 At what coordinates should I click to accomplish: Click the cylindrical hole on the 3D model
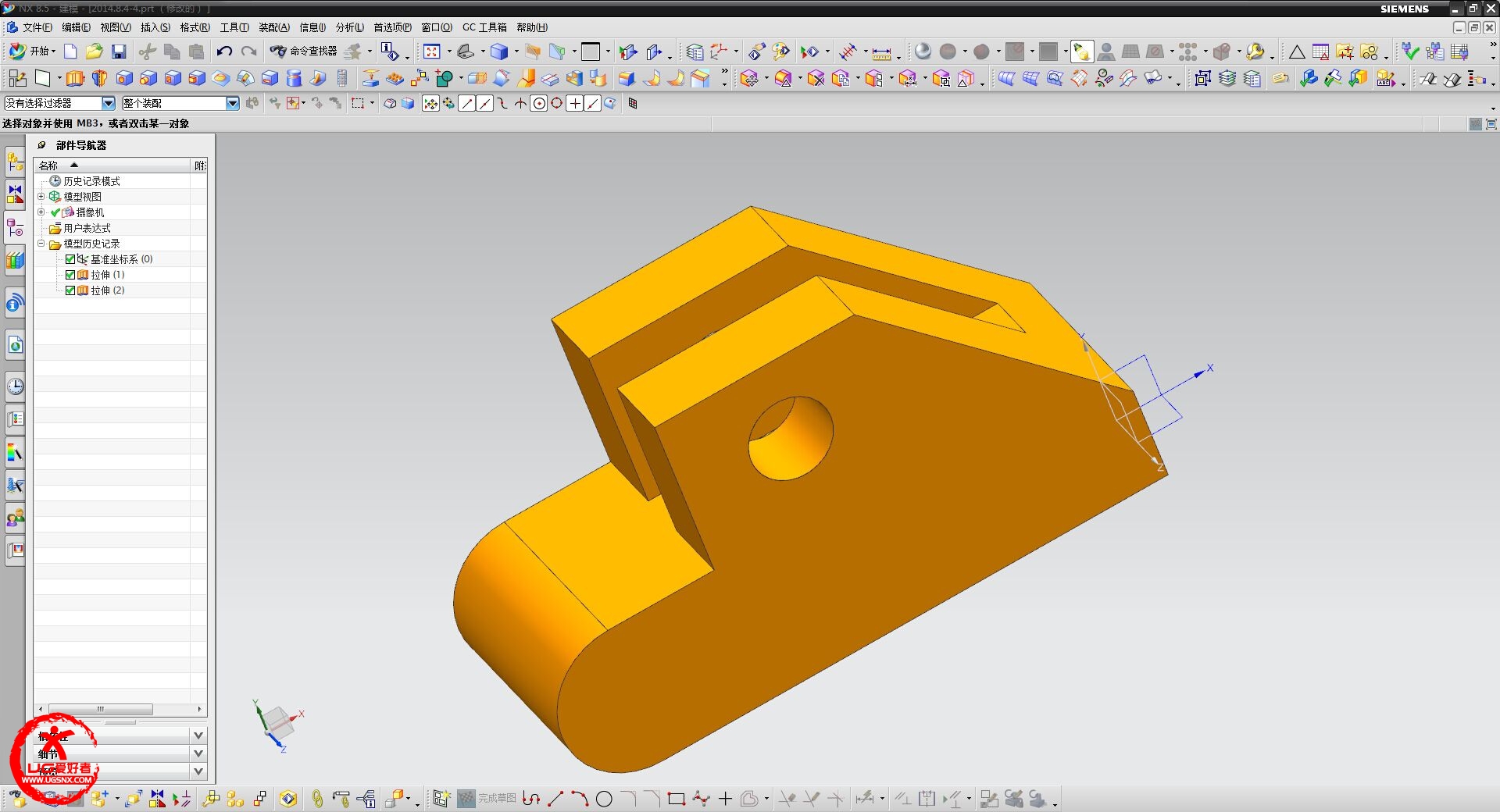[x=791, y=438]
